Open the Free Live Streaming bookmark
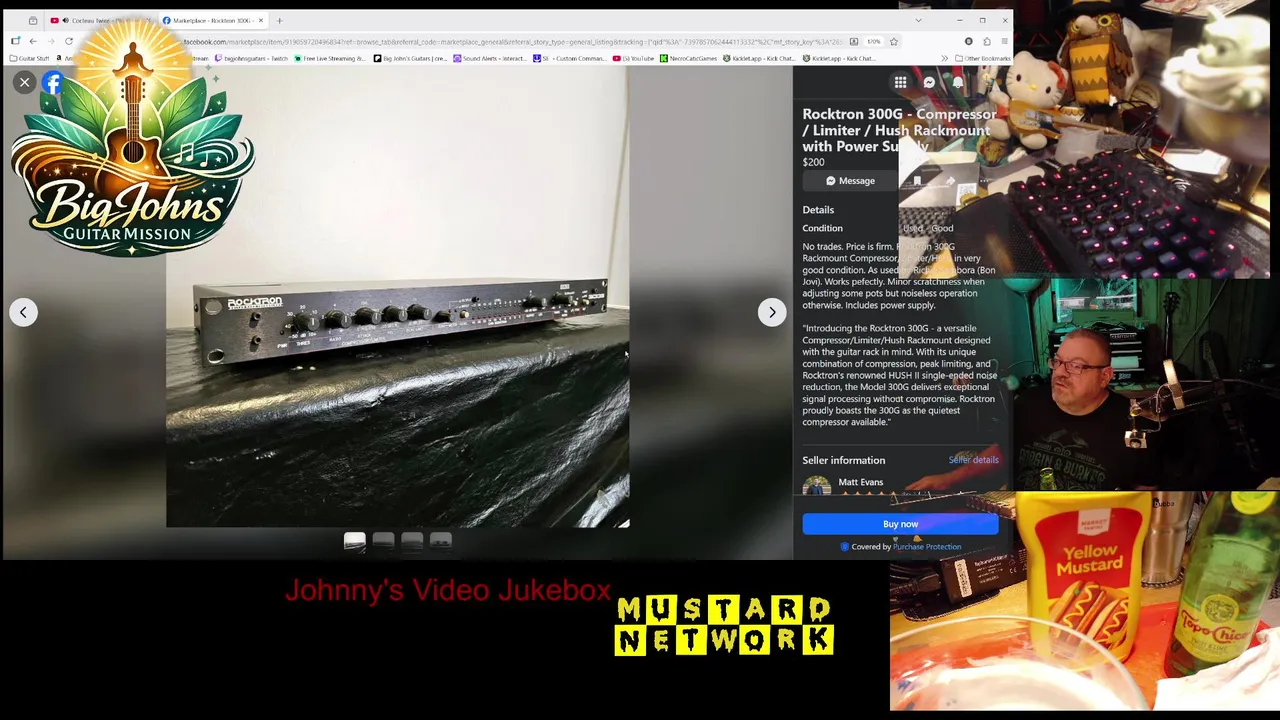The width and height of the screenshot is (1280, 720). 330,59
